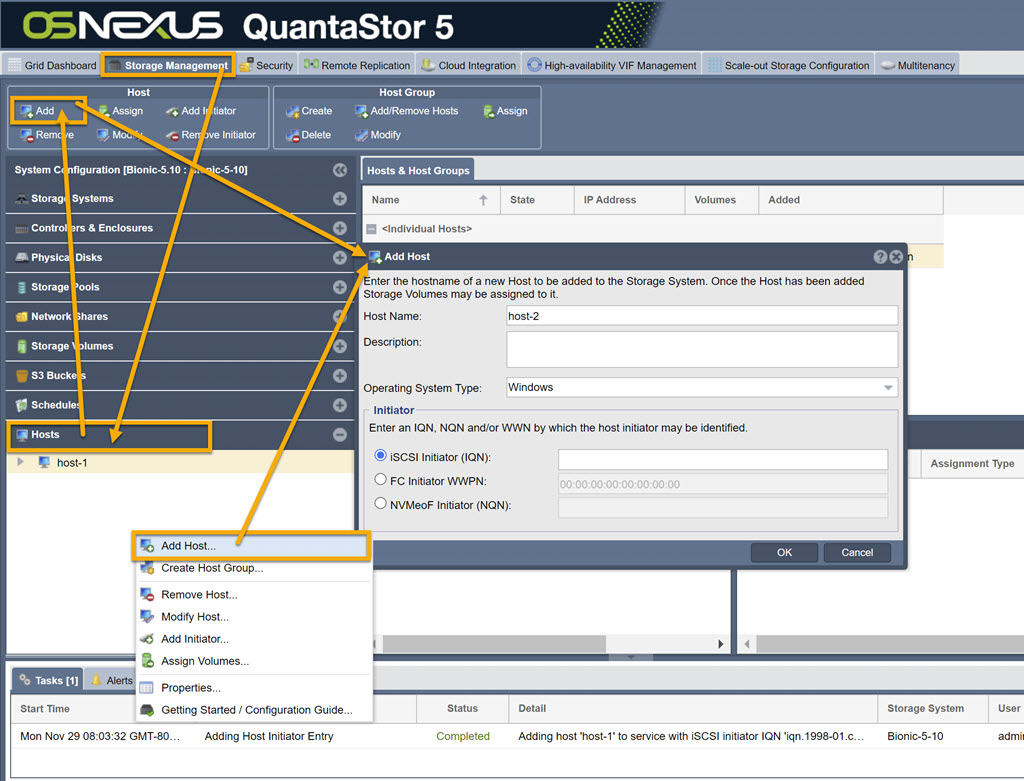1024x781 pixels.
Task: Click the Host Group Modify icon
Action: pyautogui.click(x=361, y=135)
